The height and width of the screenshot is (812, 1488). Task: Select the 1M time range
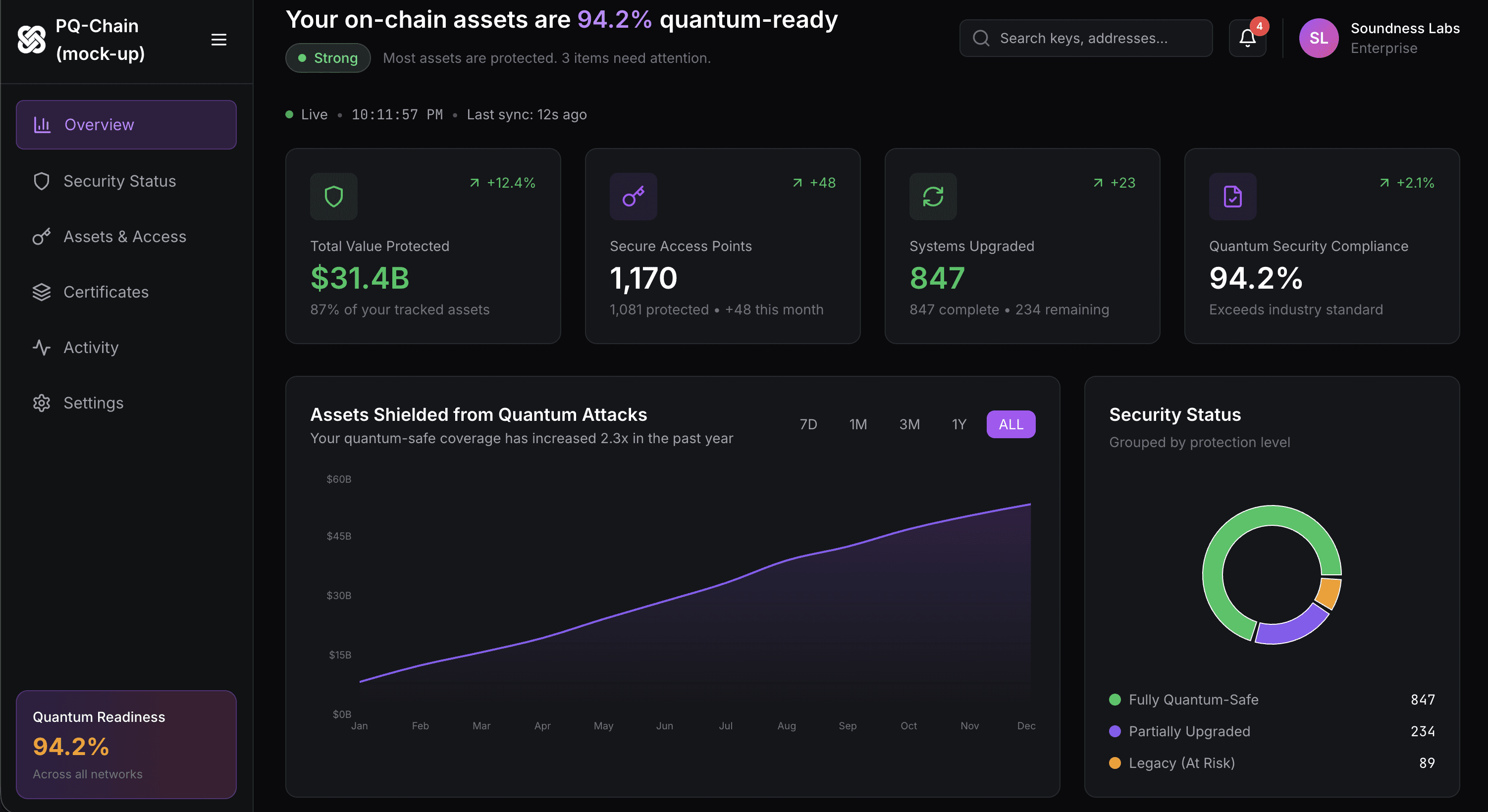pyautogui.click(x=858, y=424)
